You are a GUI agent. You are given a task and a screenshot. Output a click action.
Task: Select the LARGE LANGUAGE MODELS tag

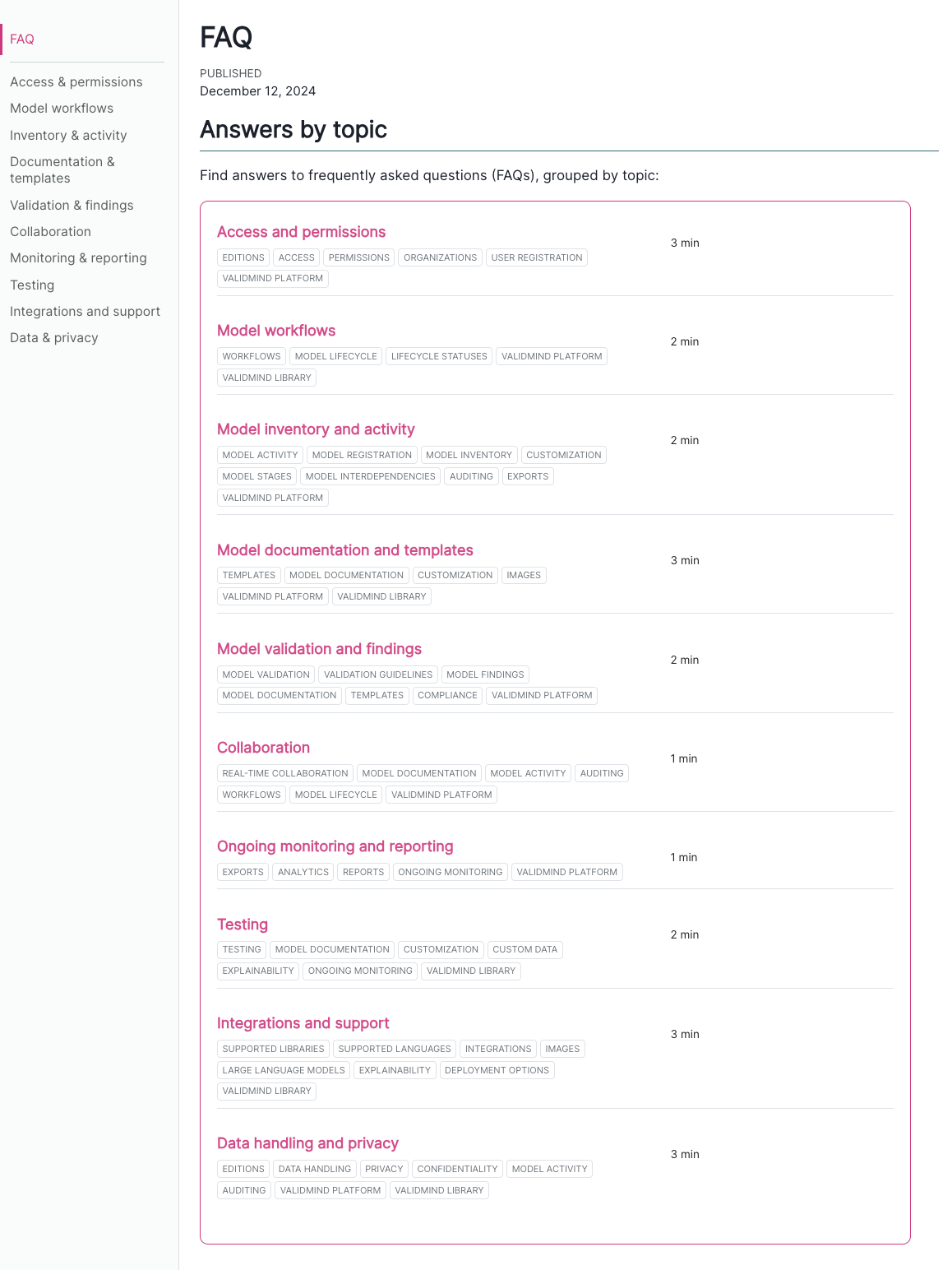(x=283, y=1070)
